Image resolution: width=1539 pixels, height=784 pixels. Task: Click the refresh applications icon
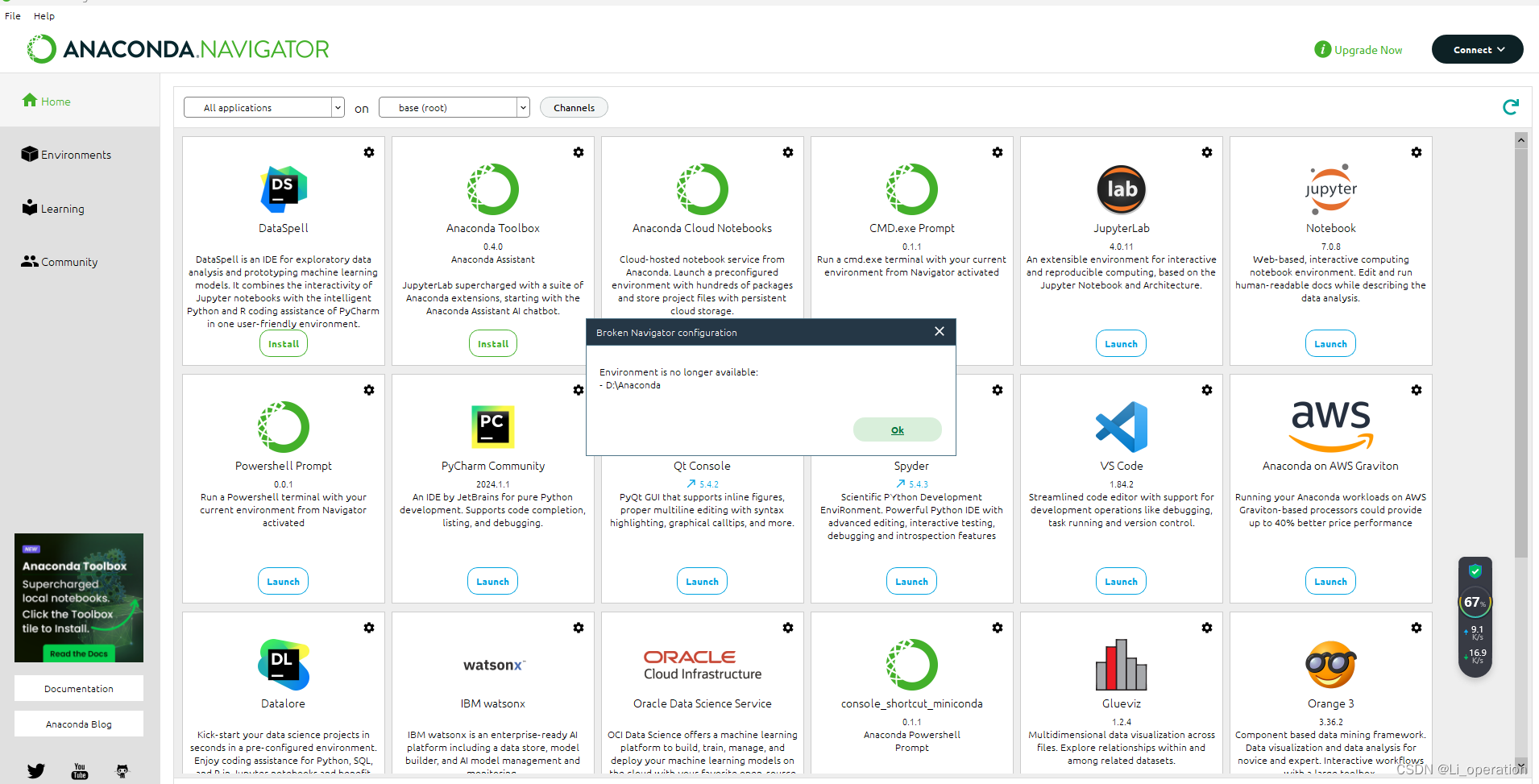click(1511, 107)
